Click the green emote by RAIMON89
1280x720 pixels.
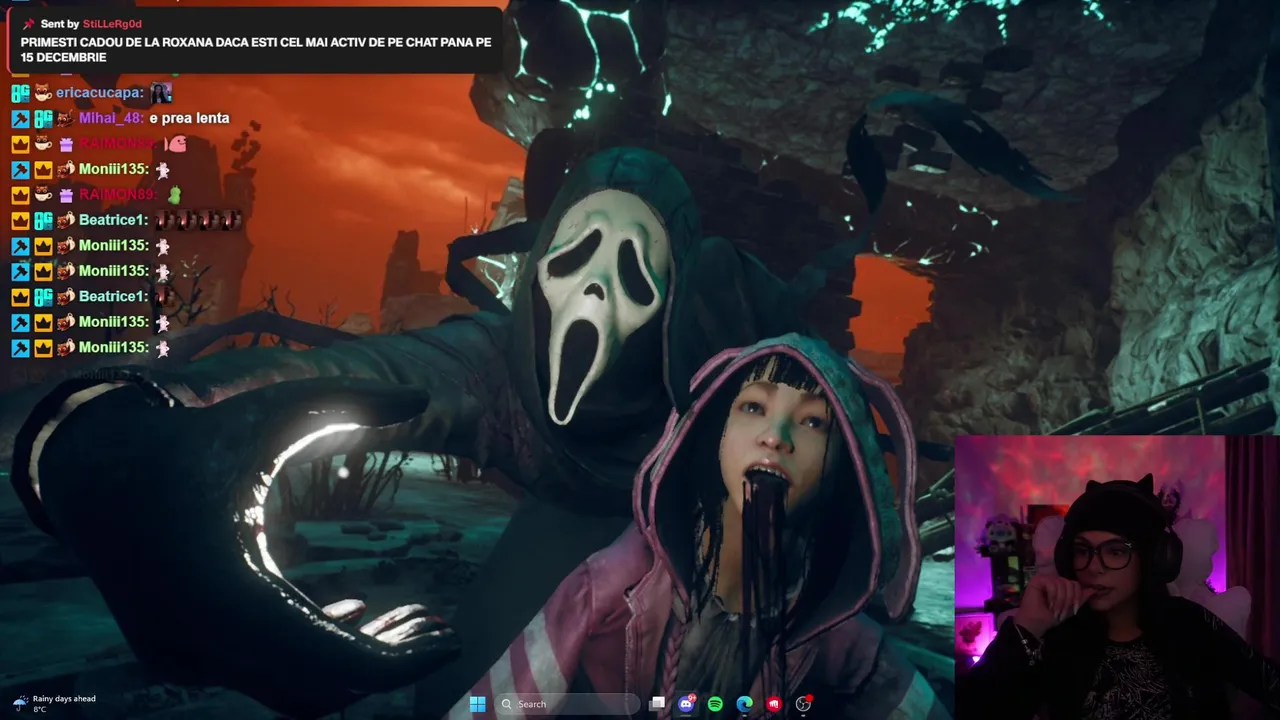click(176, 194)
